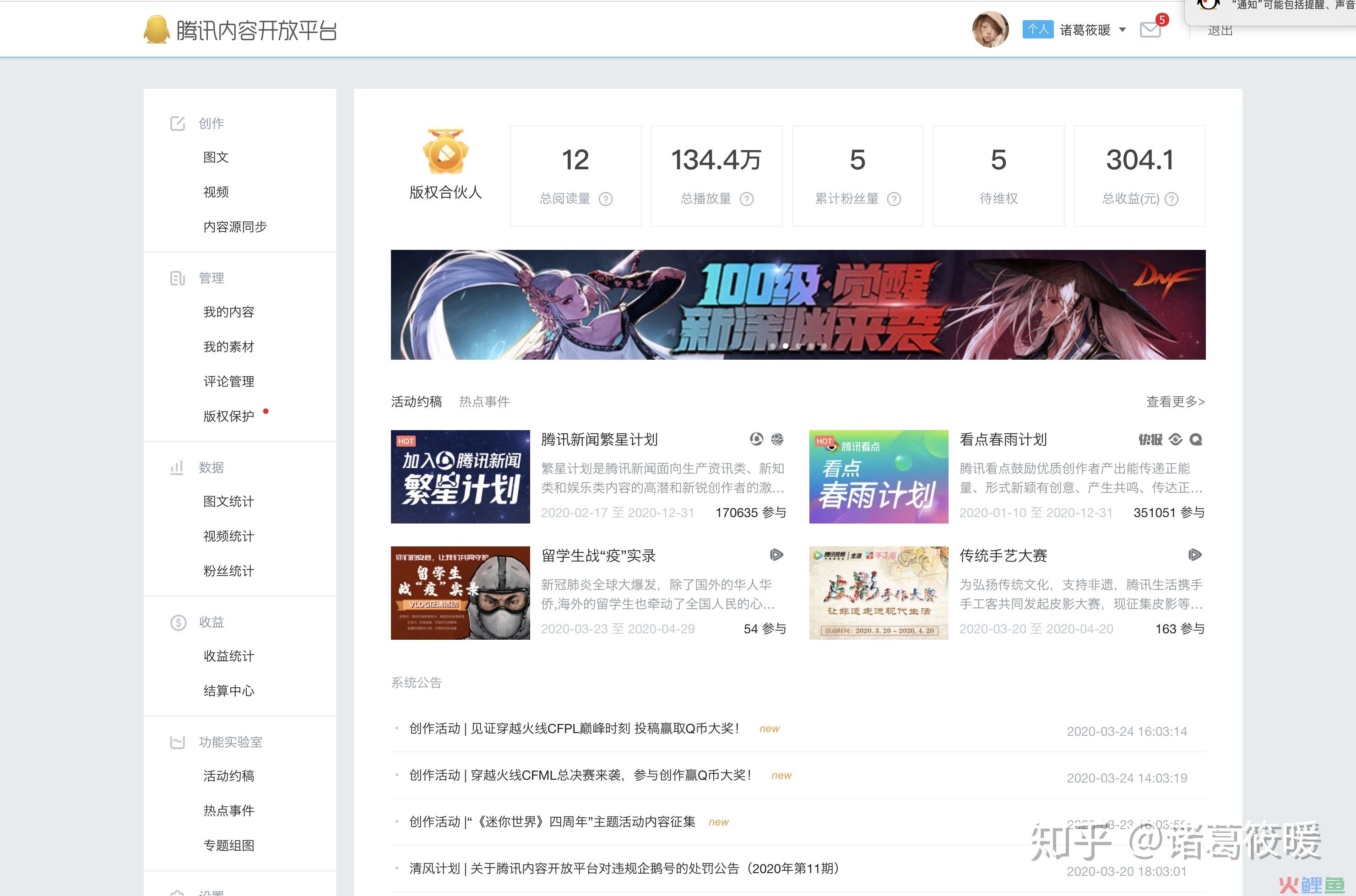Click the 创作 section edit icon

[178, 124]
